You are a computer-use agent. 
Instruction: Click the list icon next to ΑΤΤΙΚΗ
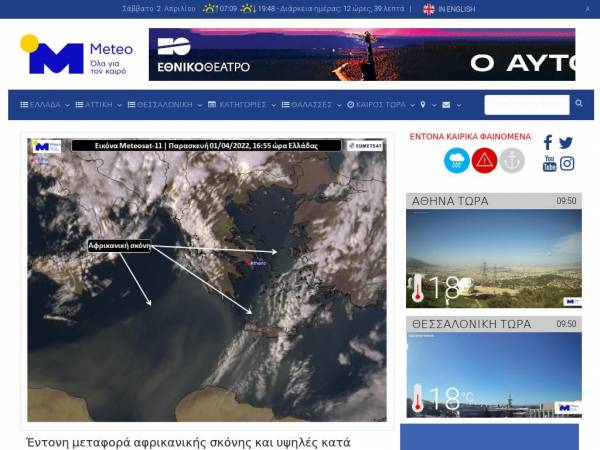coord(79,104)
